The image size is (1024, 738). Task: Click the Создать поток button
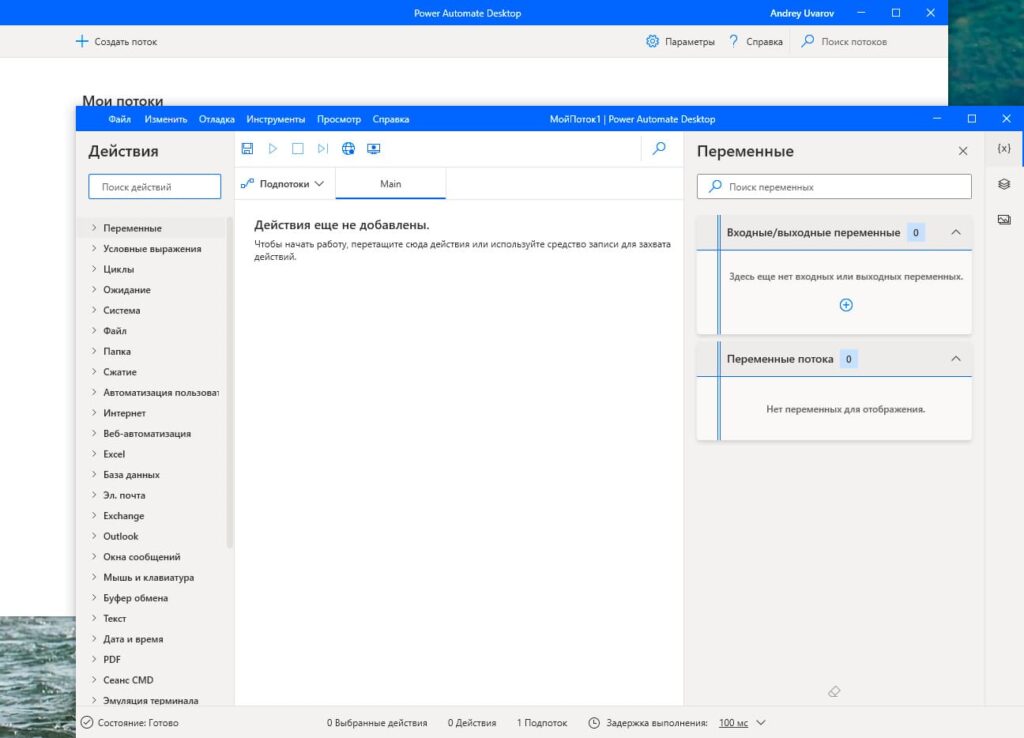click(116, 42)
